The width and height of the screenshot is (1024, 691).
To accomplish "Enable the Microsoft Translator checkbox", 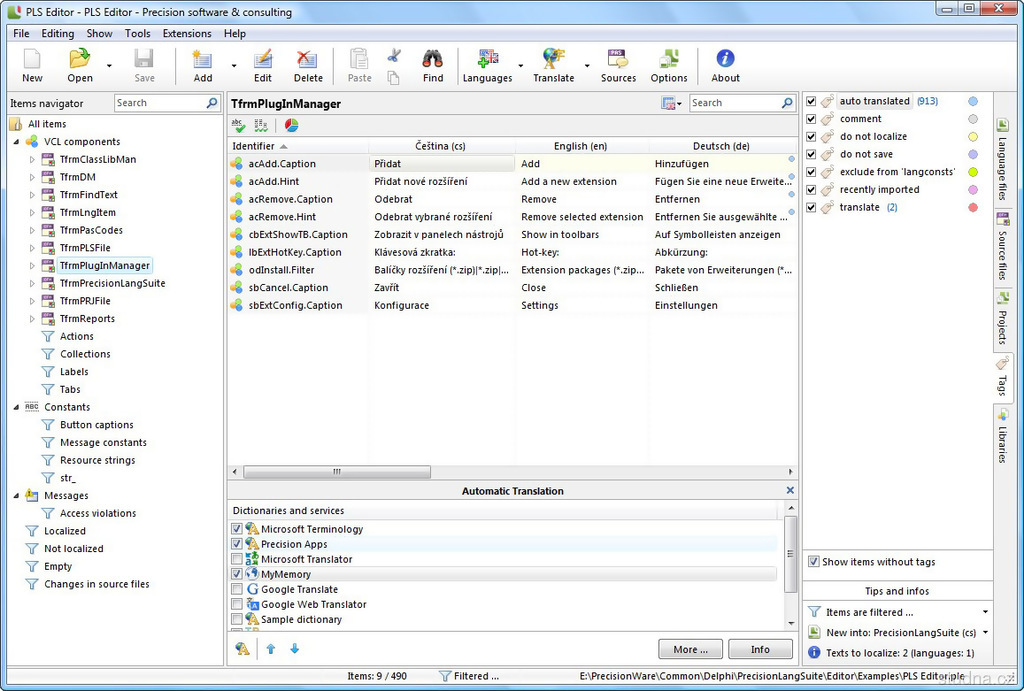I will tap(237, 559).
